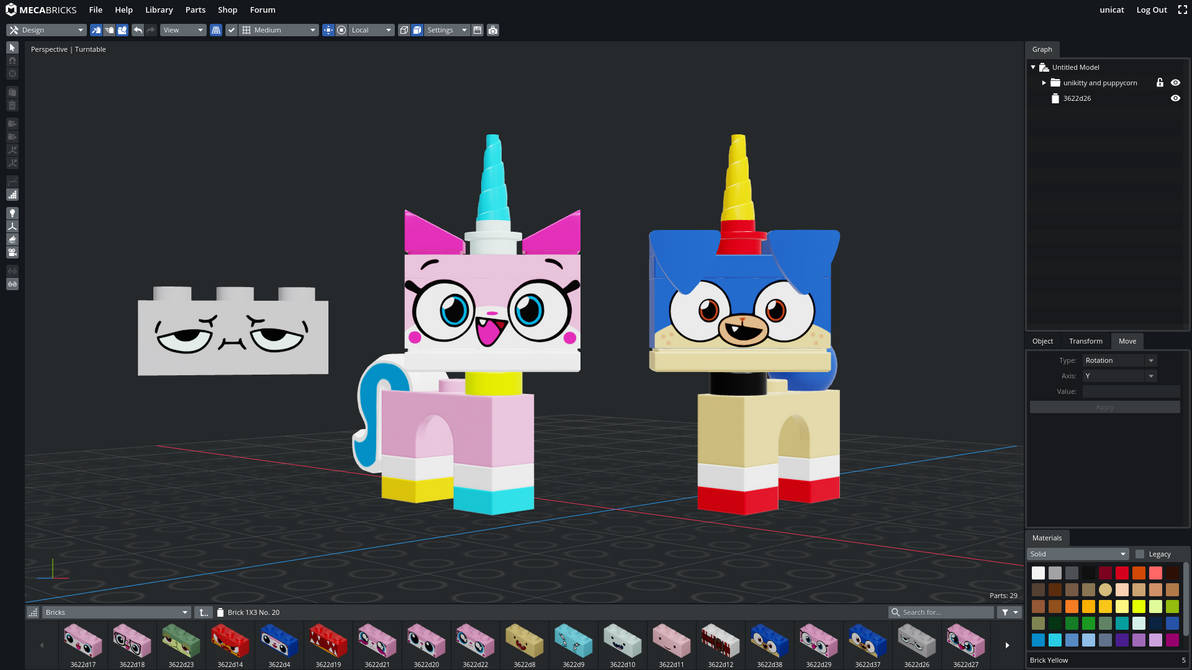Click the save icon next to Settings
Viewport: 1192px width, 670px height.
[477, 29]
